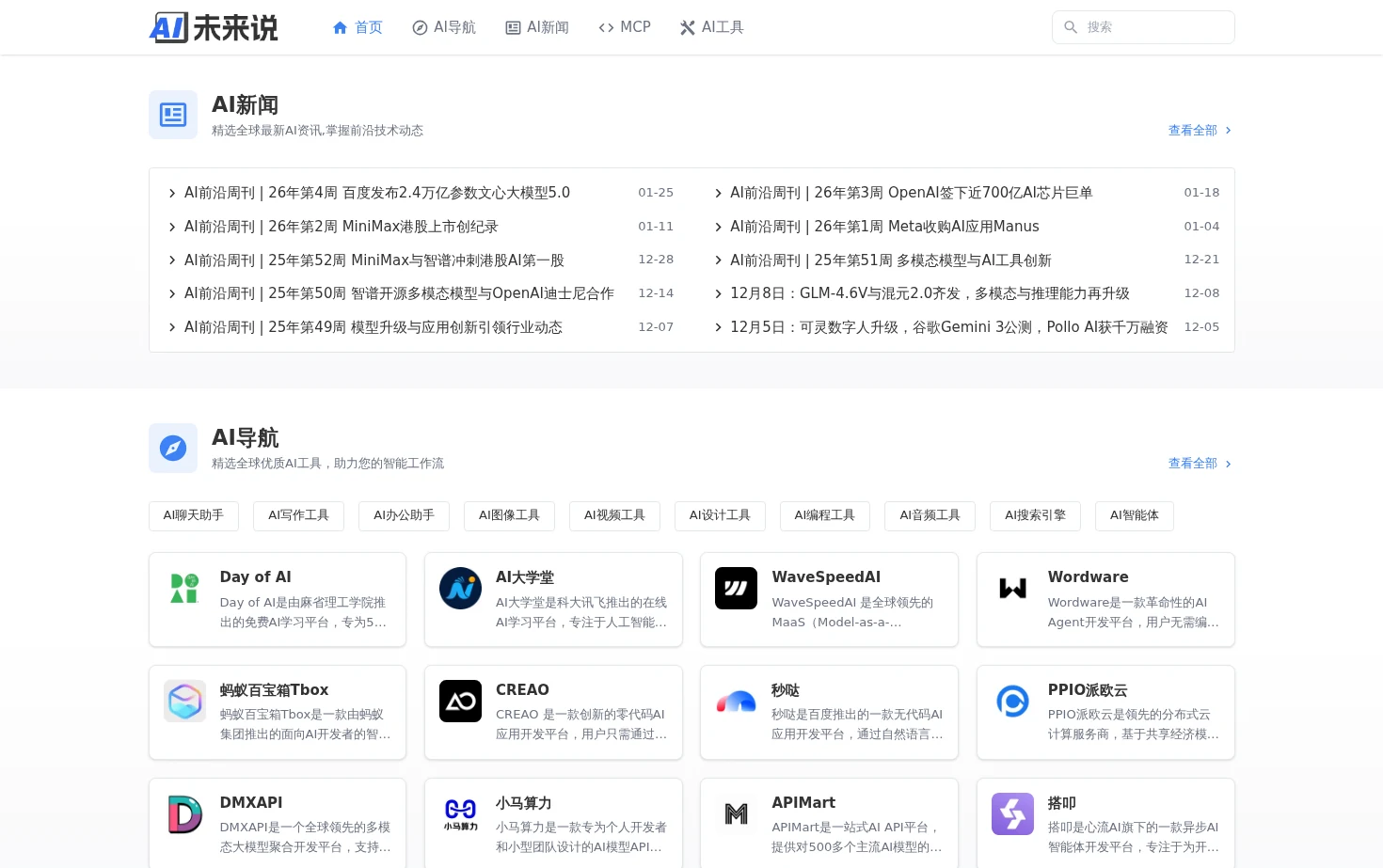The height and width of the screenshot is (868, 1383).
Task: Open news 12月5日 可灵数字人升级
Action: click(x=949, y=327)
